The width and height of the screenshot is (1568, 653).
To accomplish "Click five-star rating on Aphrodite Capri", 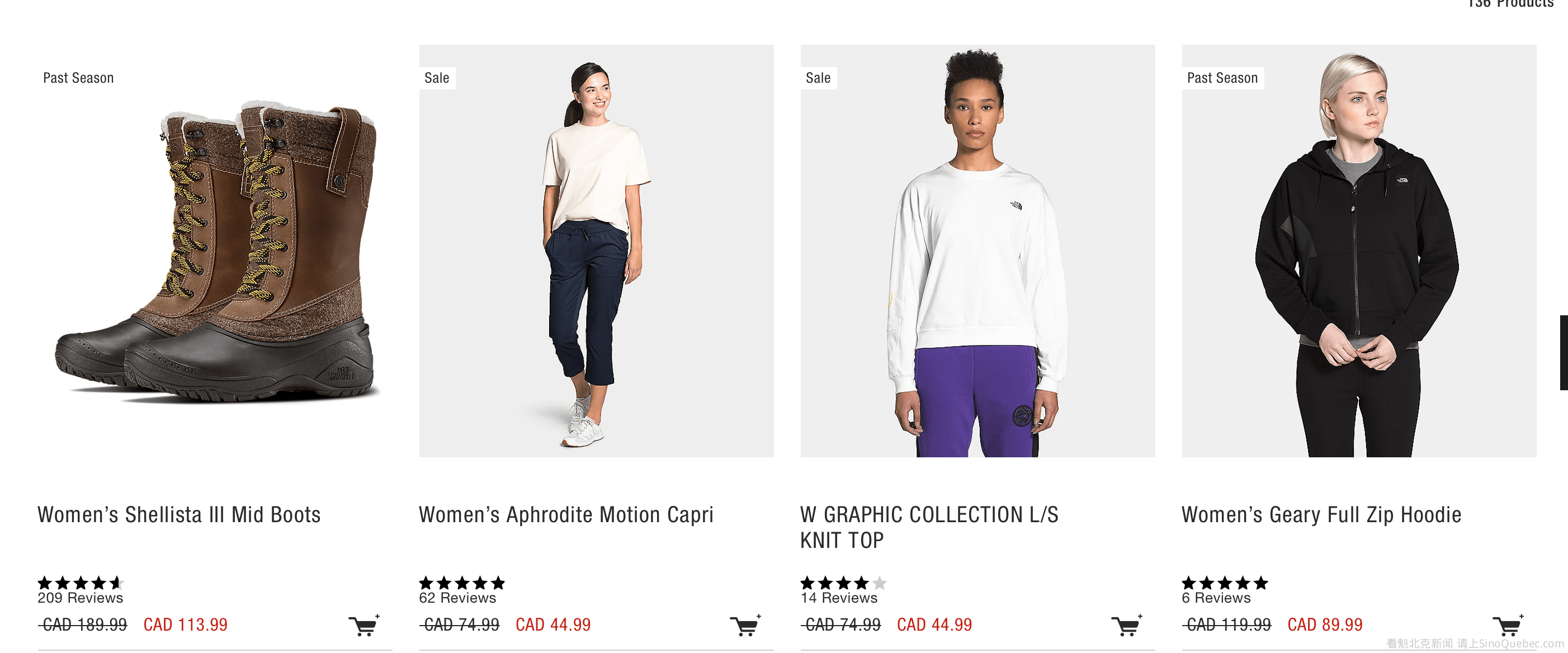I will pos(461,583).
